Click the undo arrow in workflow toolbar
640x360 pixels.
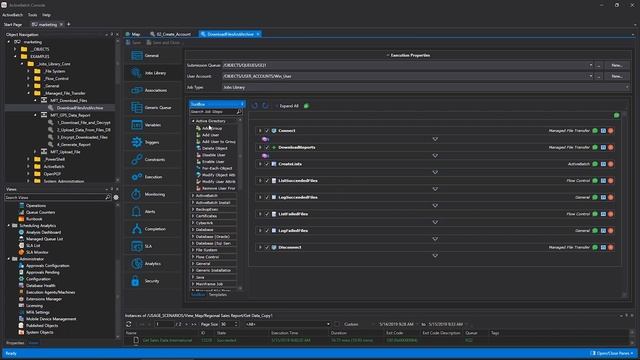[255, 106]
